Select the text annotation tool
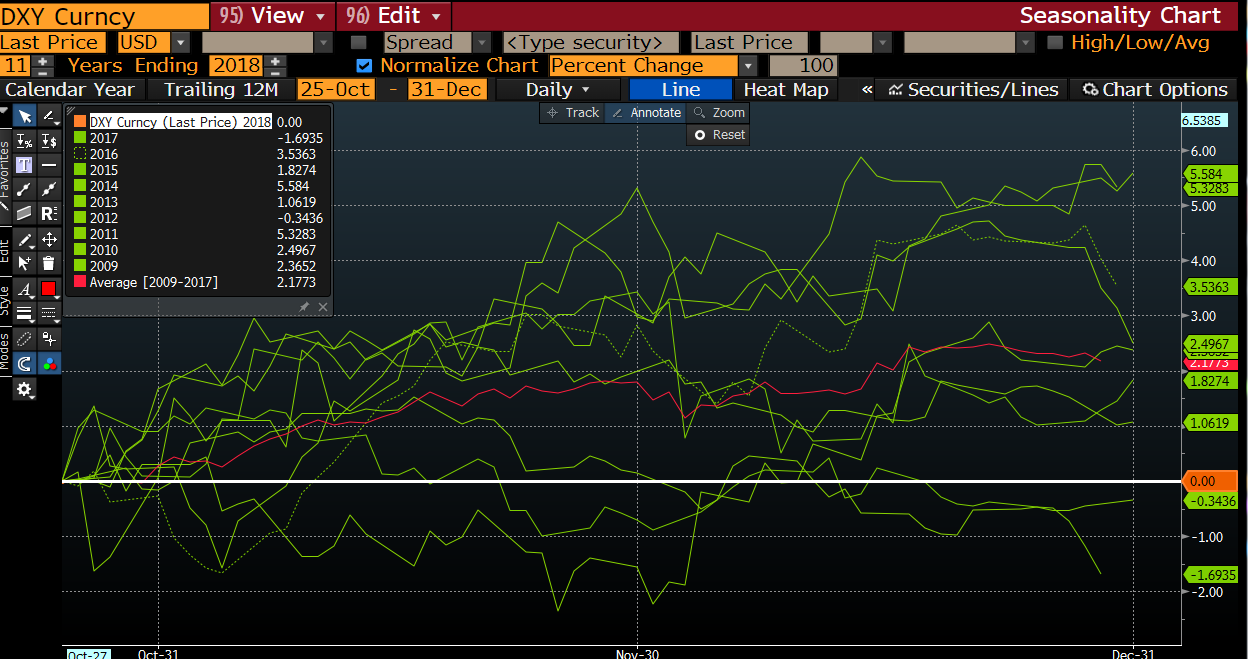Image resolution: width=1248 pixels, height=659 pixels. 24,164
